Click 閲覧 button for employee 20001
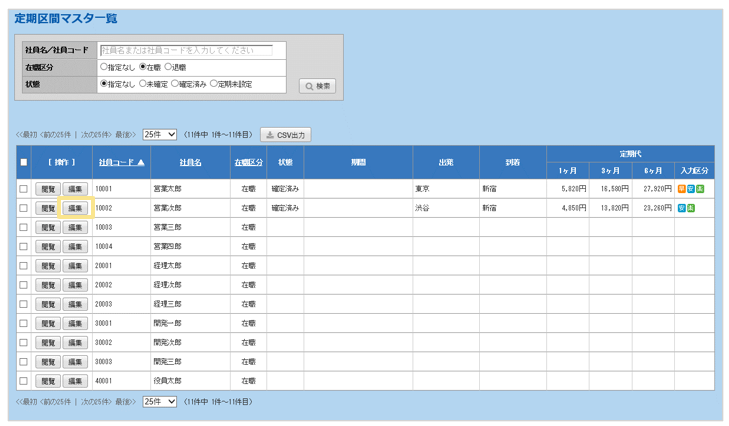The image size is (729, 426). tap(47, 266)
